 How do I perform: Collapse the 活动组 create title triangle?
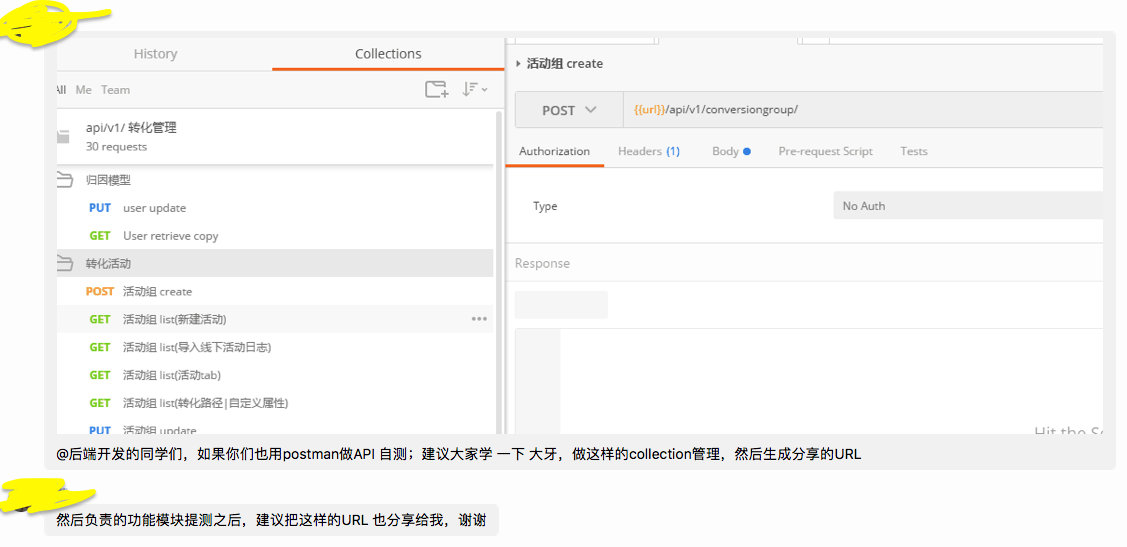click(x=518, y=64)
